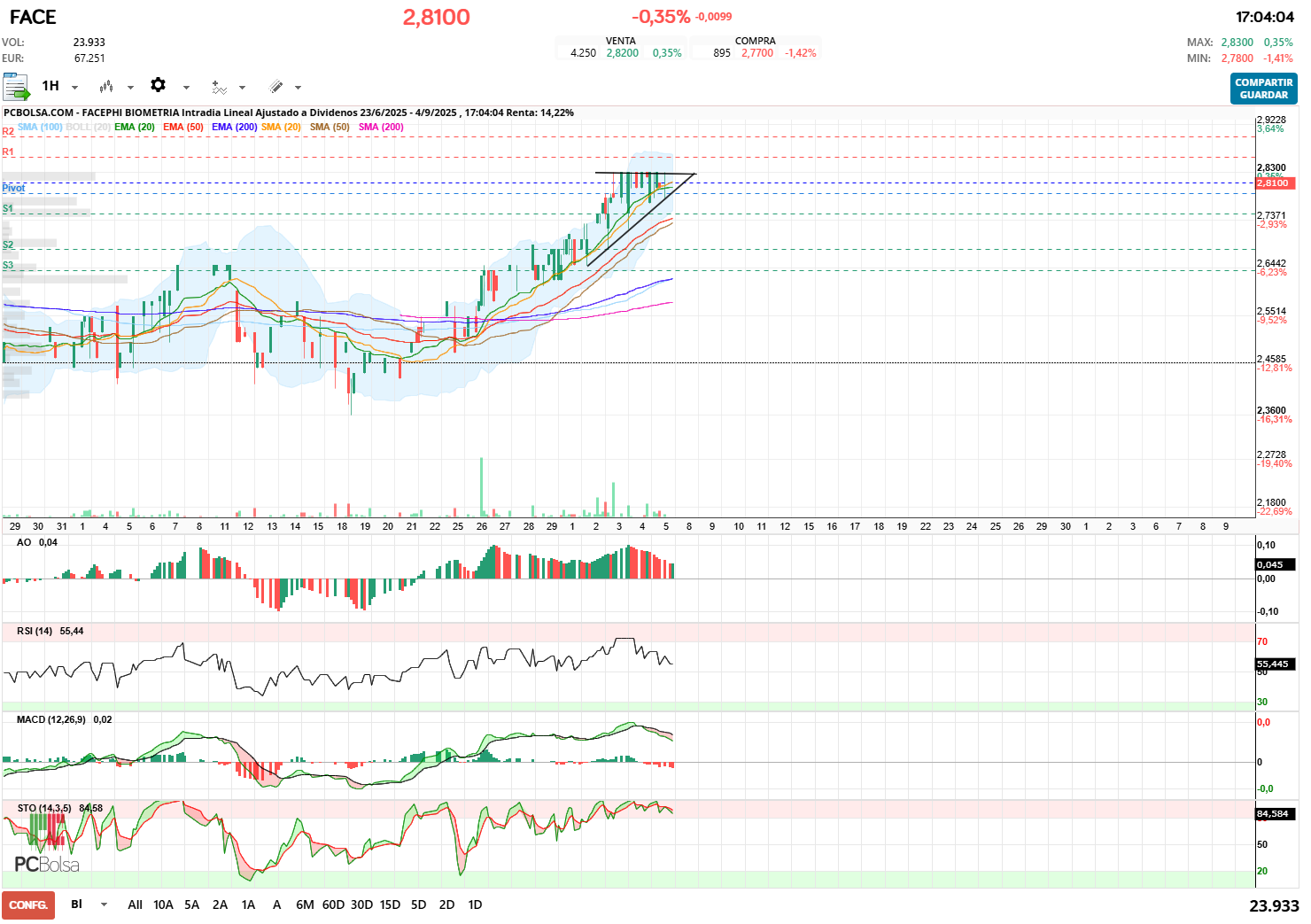Click the AO indicator label
The height and width of the screenshot is (924, 1311).
(x=24, y=542)
